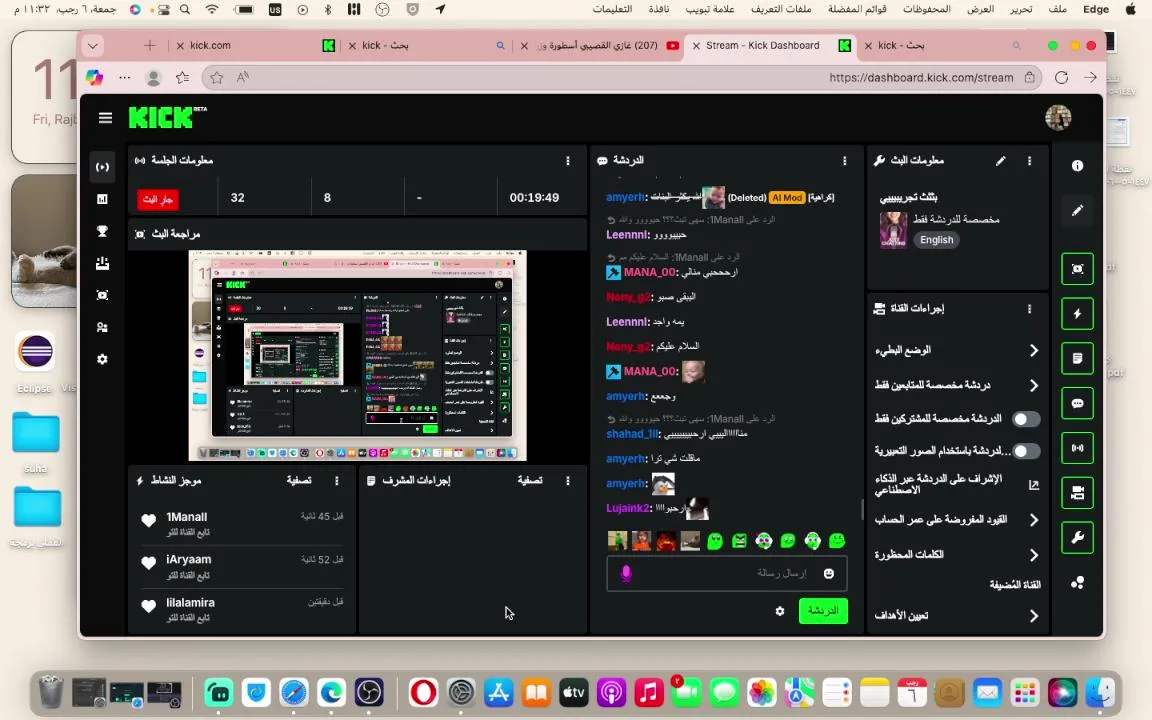Click the English language tag
This screenshot has height=720, width=1152.
[x=936, y=240]
